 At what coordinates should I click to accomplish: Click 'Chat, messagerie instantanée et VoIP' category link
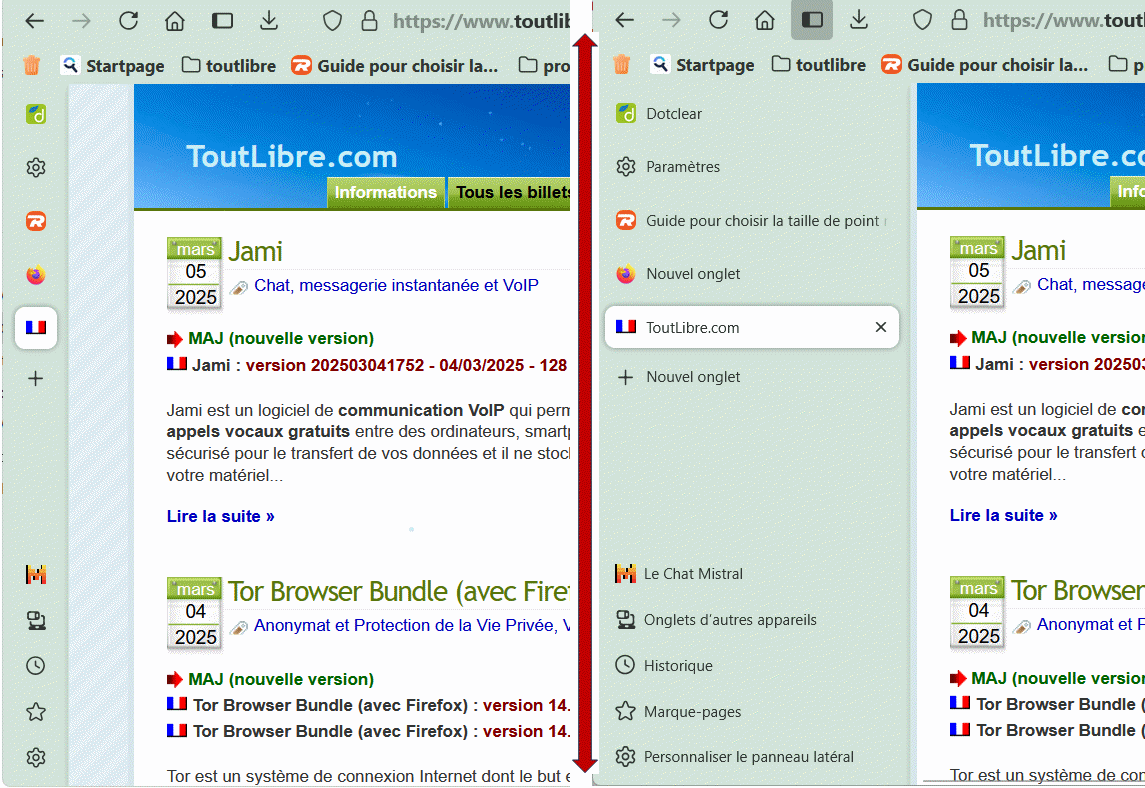[396, 286]
